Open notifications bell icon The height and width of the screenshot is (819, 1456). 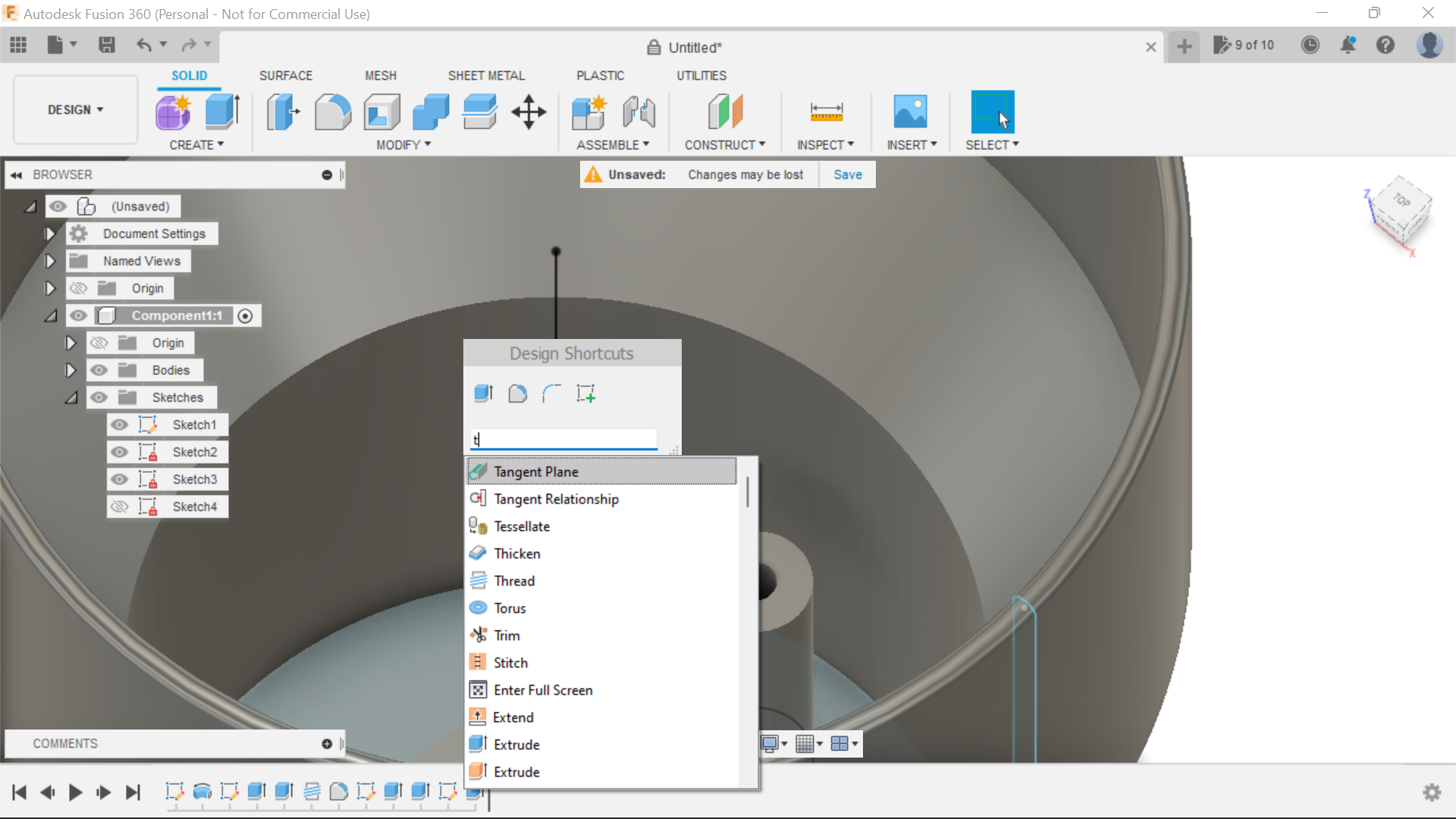click(x=1348, y=45)
